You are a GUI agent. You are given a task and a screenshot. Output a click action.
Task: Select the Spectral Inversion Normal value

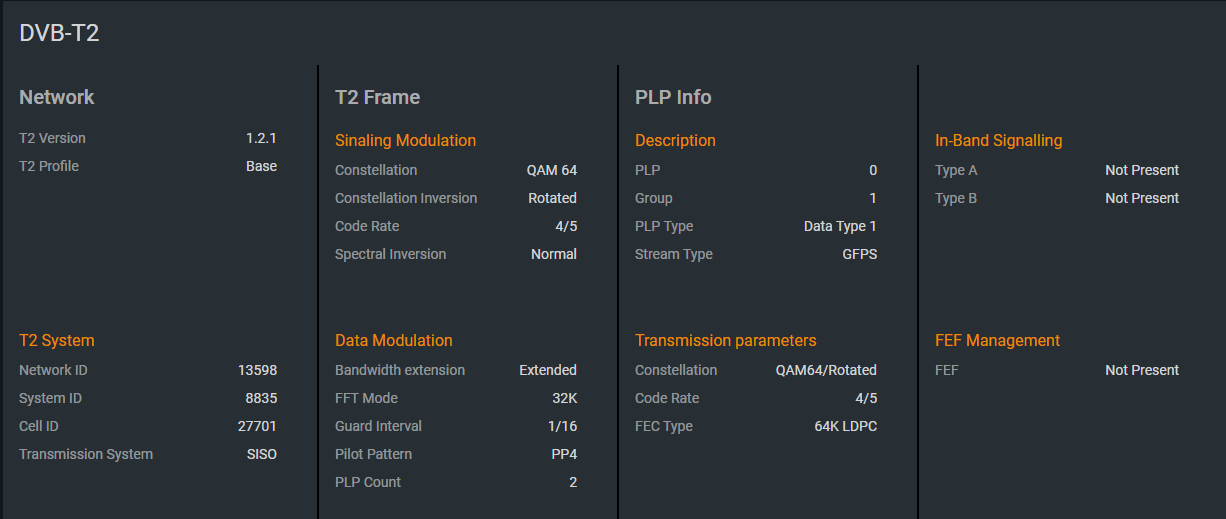click(554, 254)
